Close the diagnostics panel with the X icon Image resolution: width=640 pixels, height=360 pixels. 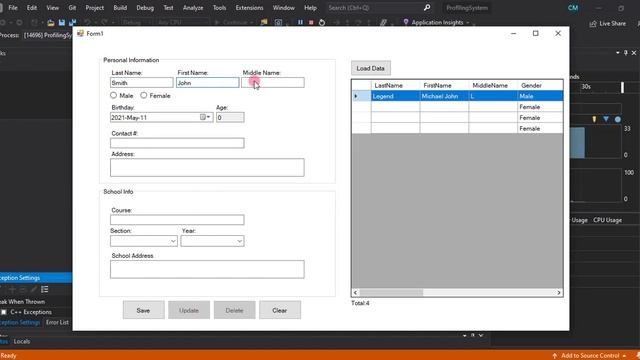coord(634,53)
